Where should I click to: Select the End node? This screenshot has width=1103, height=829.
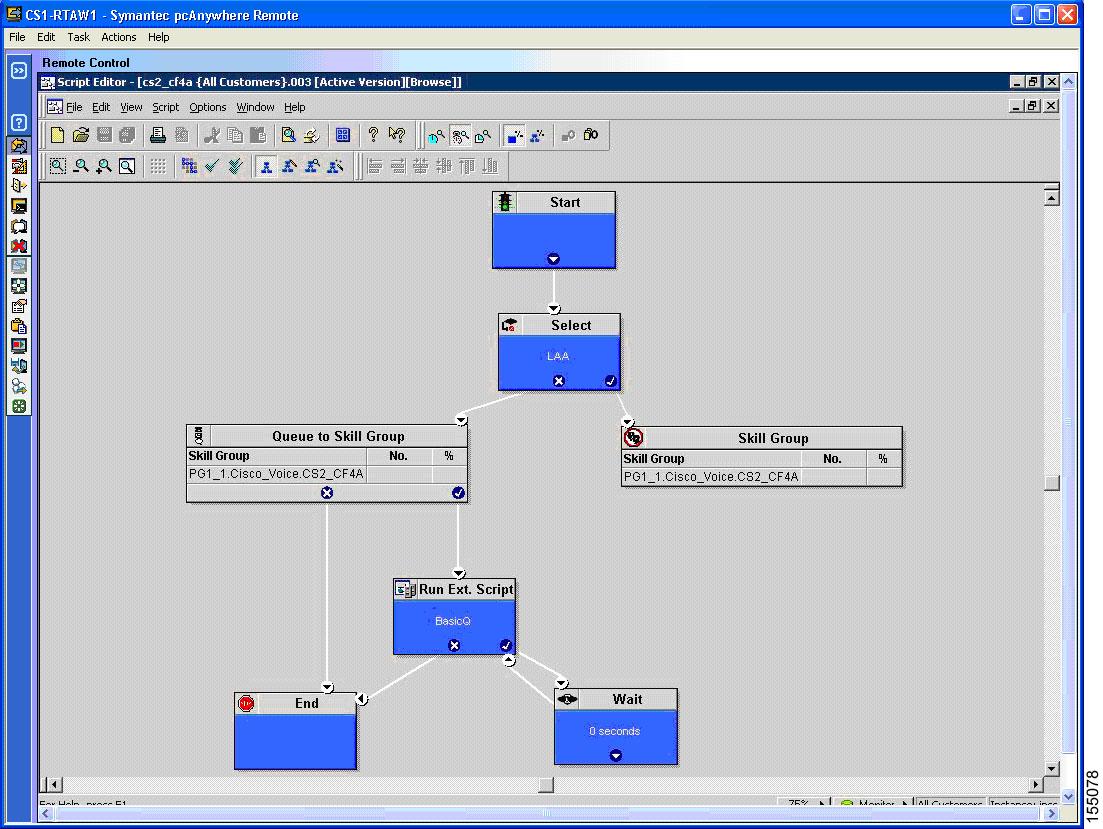tap(295, 730)
